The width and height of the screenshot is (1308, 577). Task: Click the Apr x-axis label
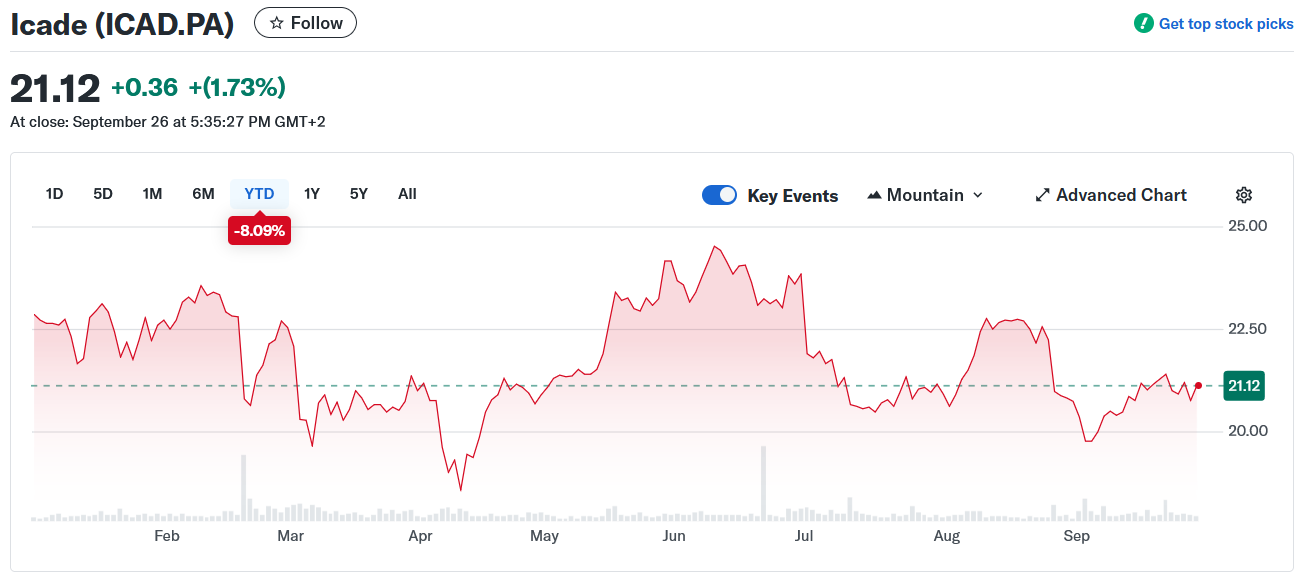tap(420, 537)
